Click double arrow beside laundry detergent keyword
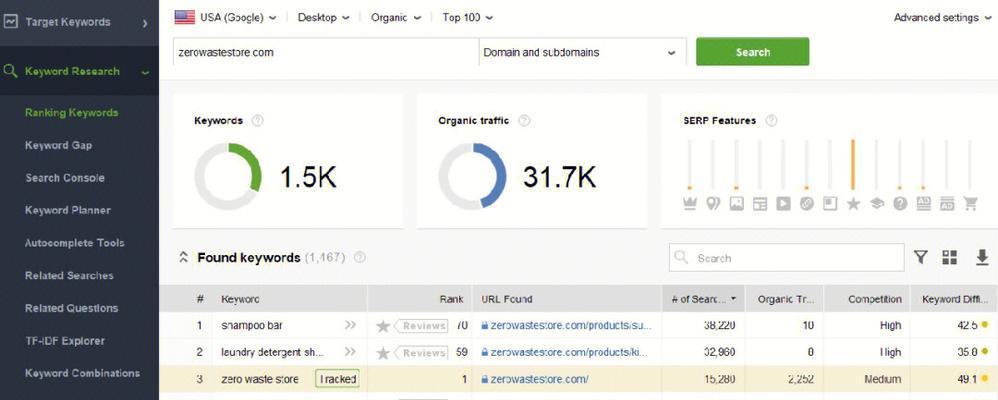The height and width of the screenshot is (400, 998). tap(350, 352)
